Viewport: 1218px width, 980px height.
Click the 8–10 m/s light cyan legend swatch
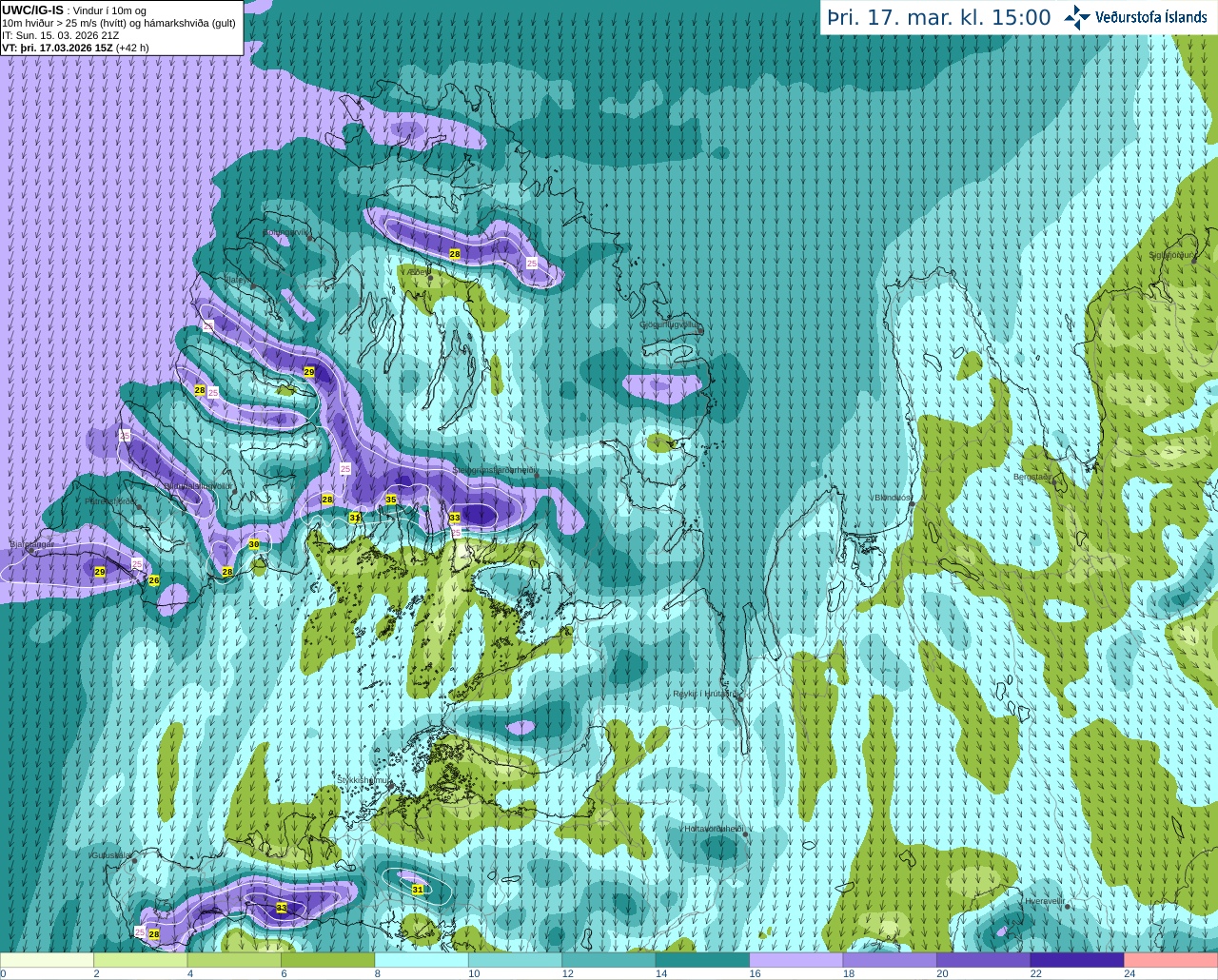(x=422, y=959)
